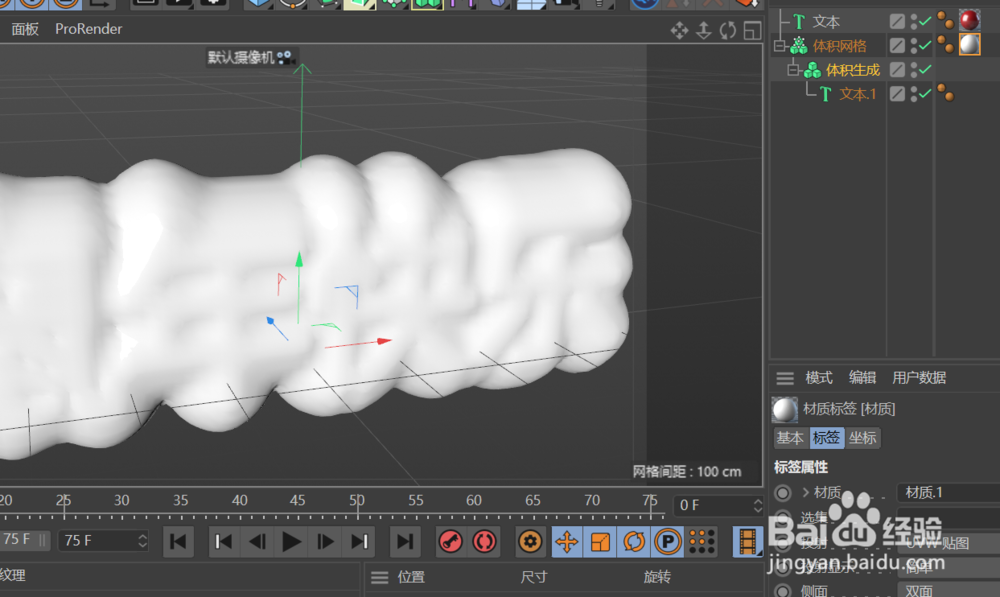Step forward one frame
The width and height of the screenshot is (1000, 597).
[x=325, y=542]
